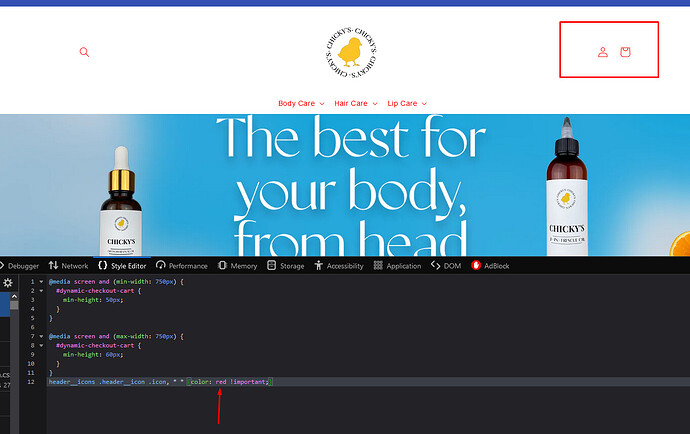Image resolution: width=690 pixels, height=434 pixels.
Task: Expand the Body Care menu
Action: 301,103
